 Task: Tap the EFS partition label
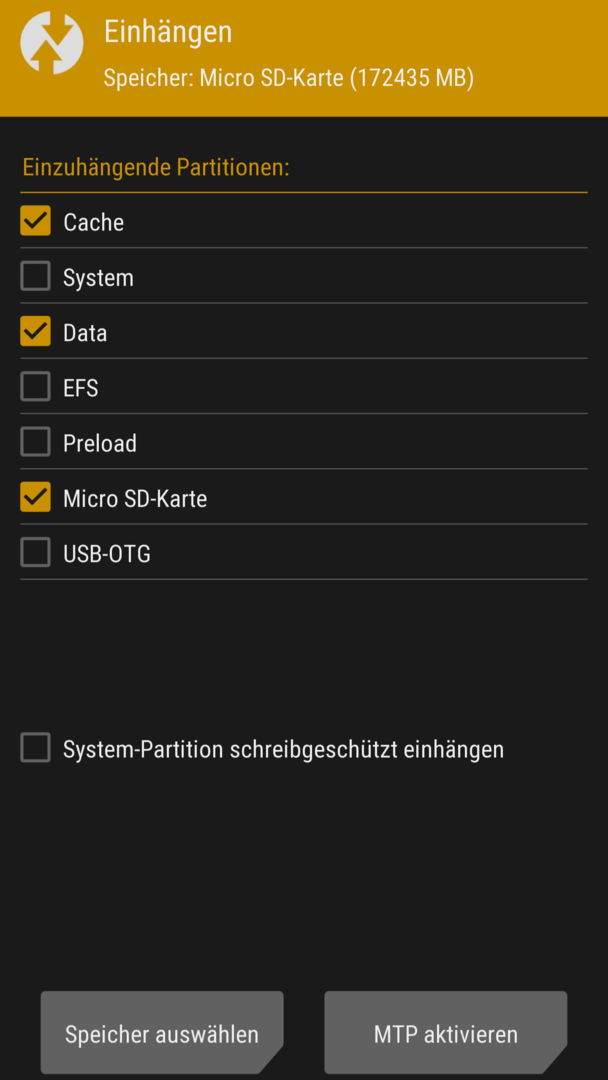81,388
